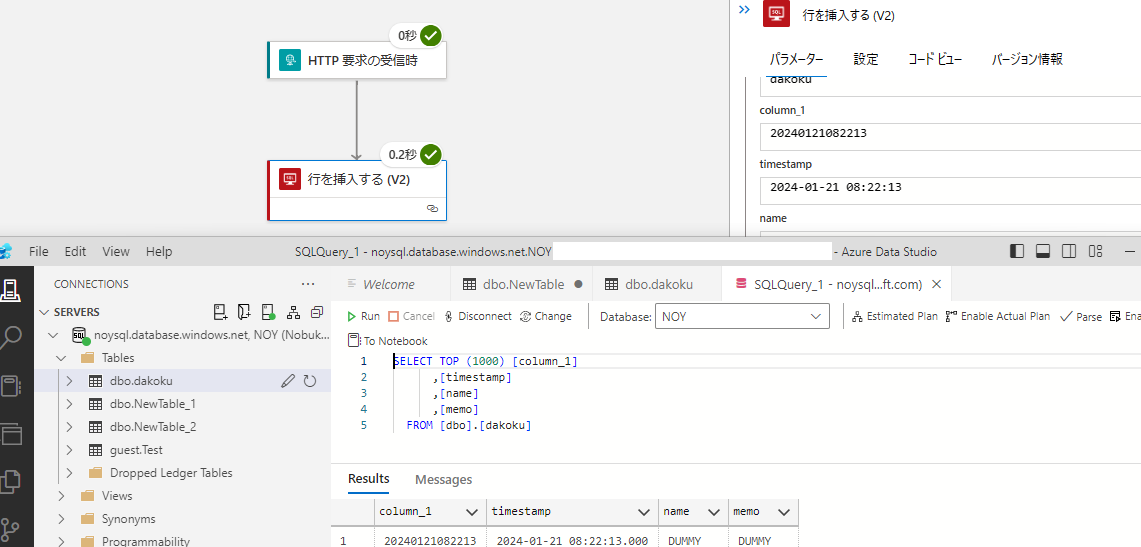This screenshot has width=1141, height=547.
Task: Toggle the primary side bar layout
Action: 1017,252
